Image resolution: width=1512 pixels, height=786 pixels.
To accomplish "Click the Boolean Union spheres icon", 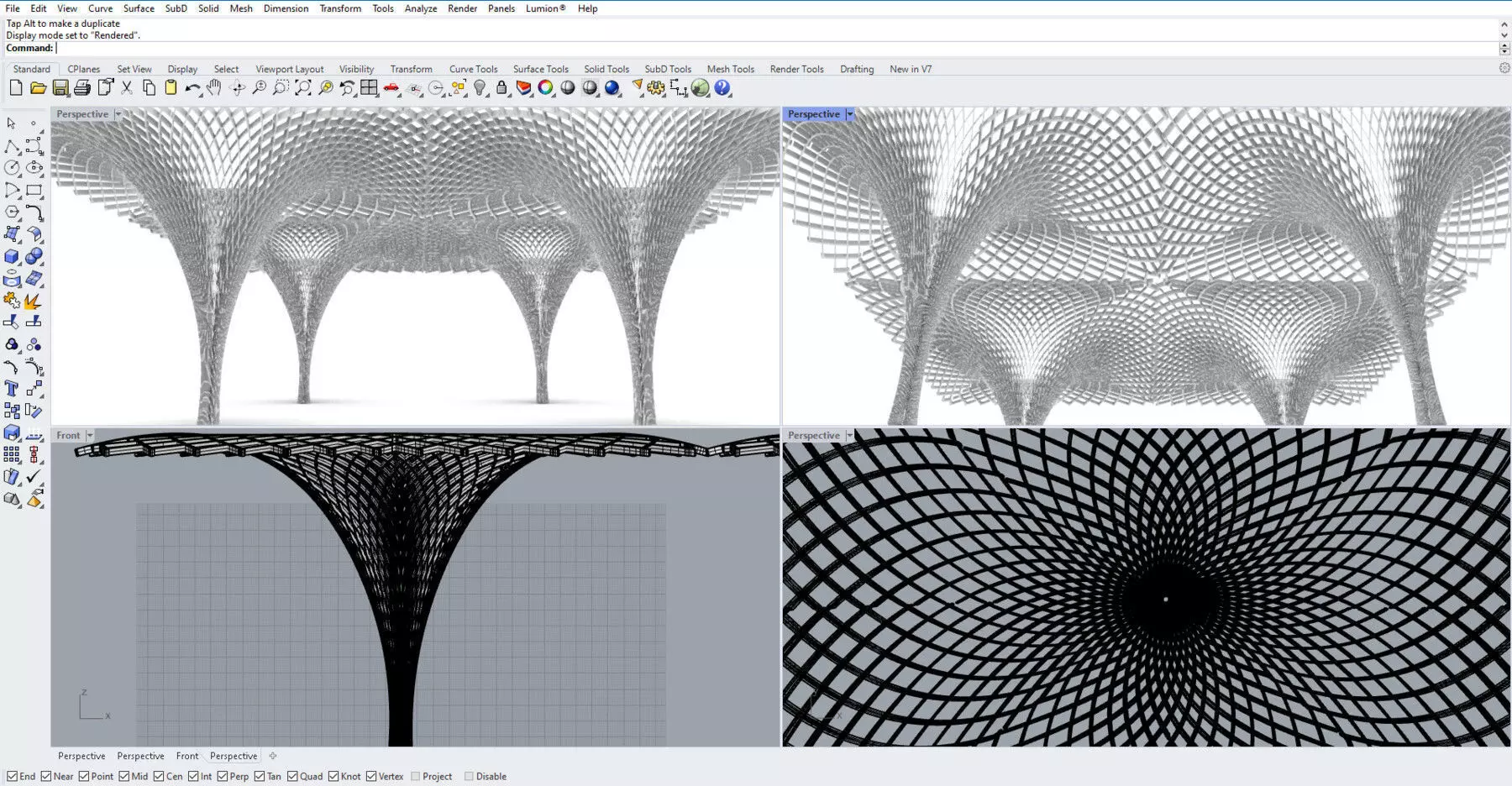I will 34,257.
